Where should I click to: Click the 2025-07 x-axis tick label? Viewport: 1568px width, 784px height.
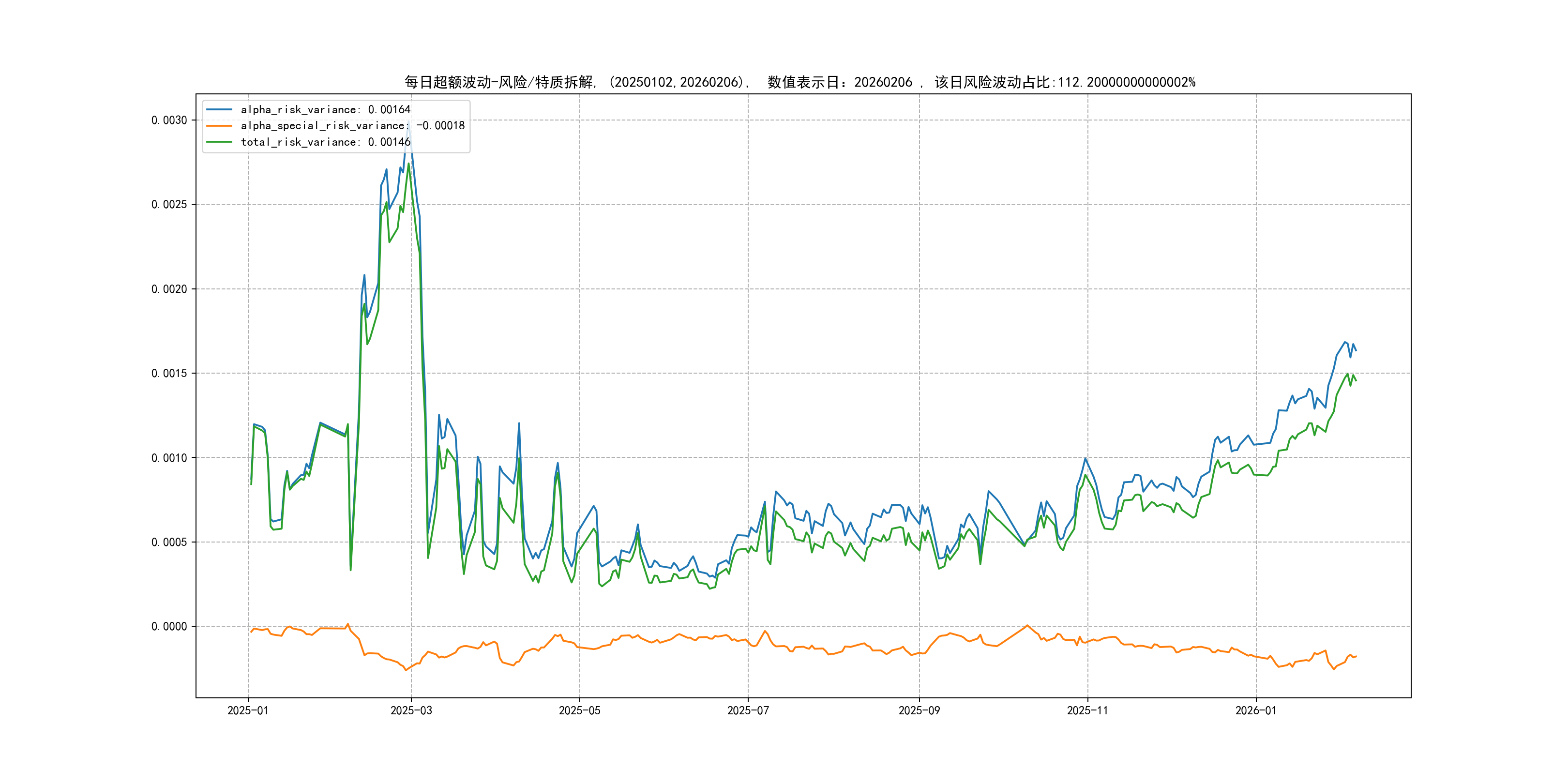click(x=748, y=710)
